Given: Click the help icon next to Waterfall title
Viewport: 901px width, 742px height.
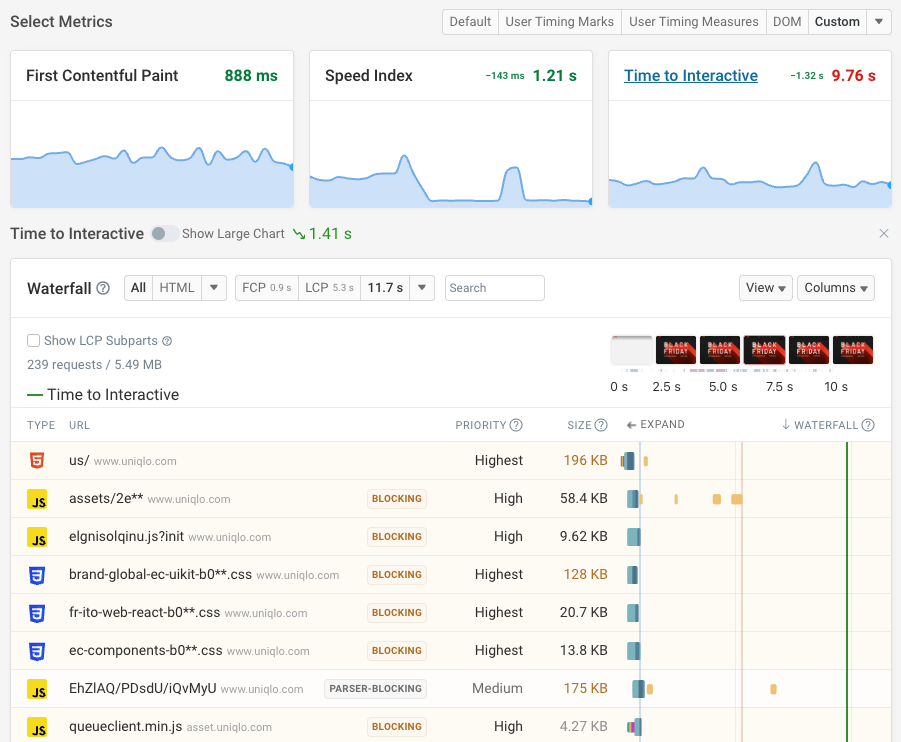Looking at the screenshot, I should click(103, 288).
